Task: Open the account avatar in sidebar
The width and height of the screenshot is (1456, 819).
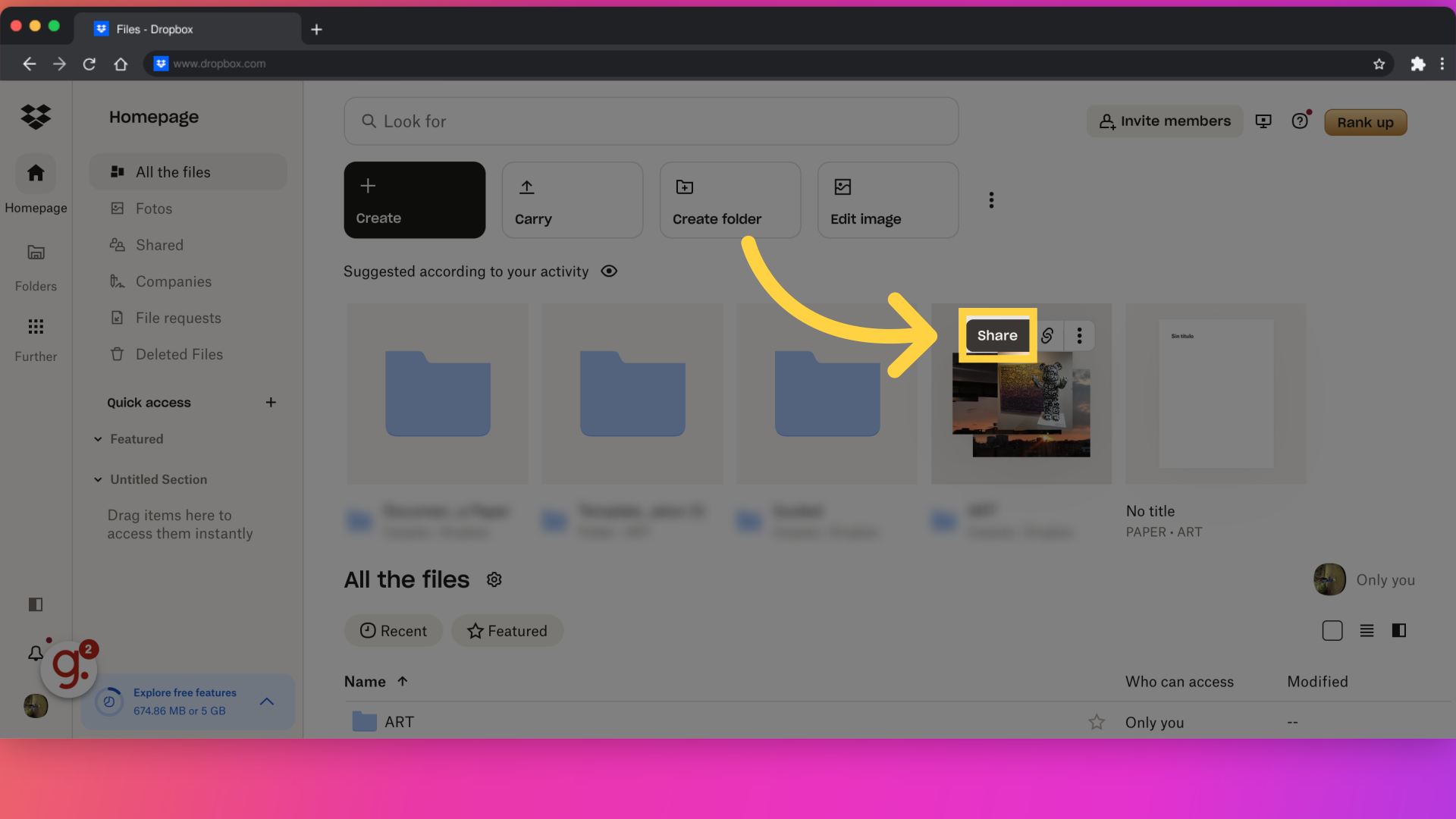Action: tap(36, 706)
